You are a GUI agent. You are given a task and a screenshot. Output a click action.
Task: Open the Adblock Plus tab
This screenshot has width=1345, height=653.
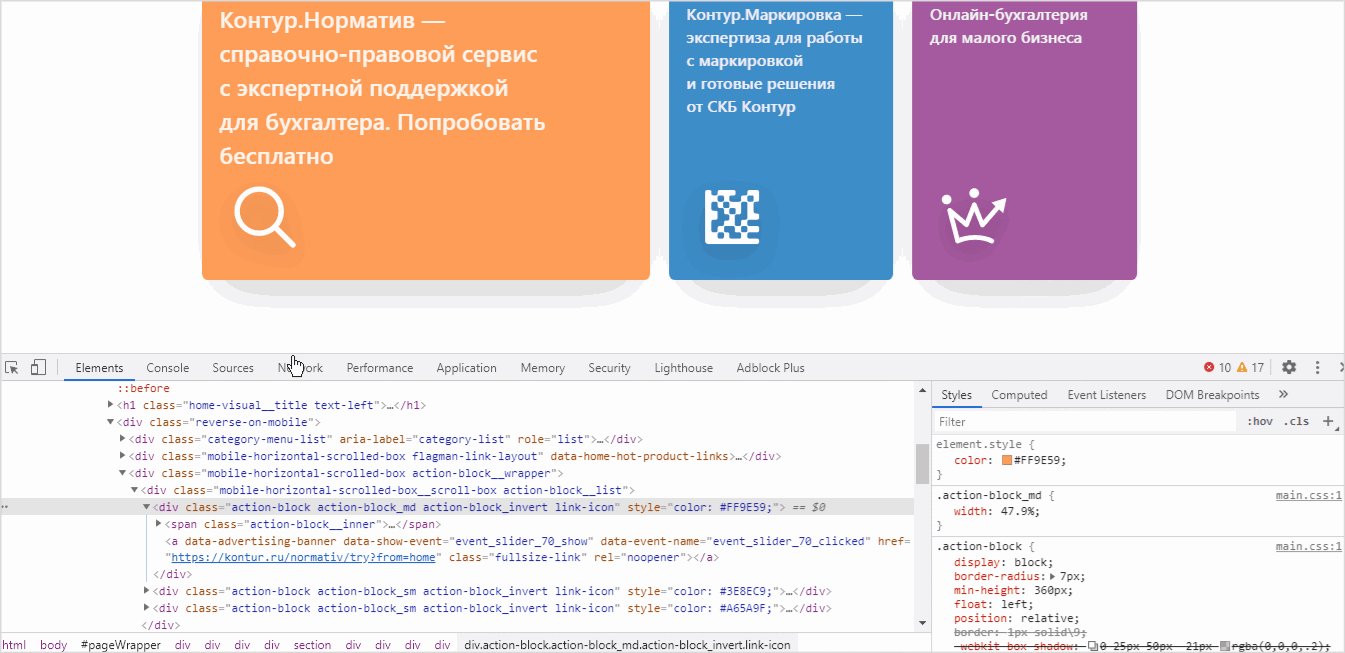[x=770, y=368]
